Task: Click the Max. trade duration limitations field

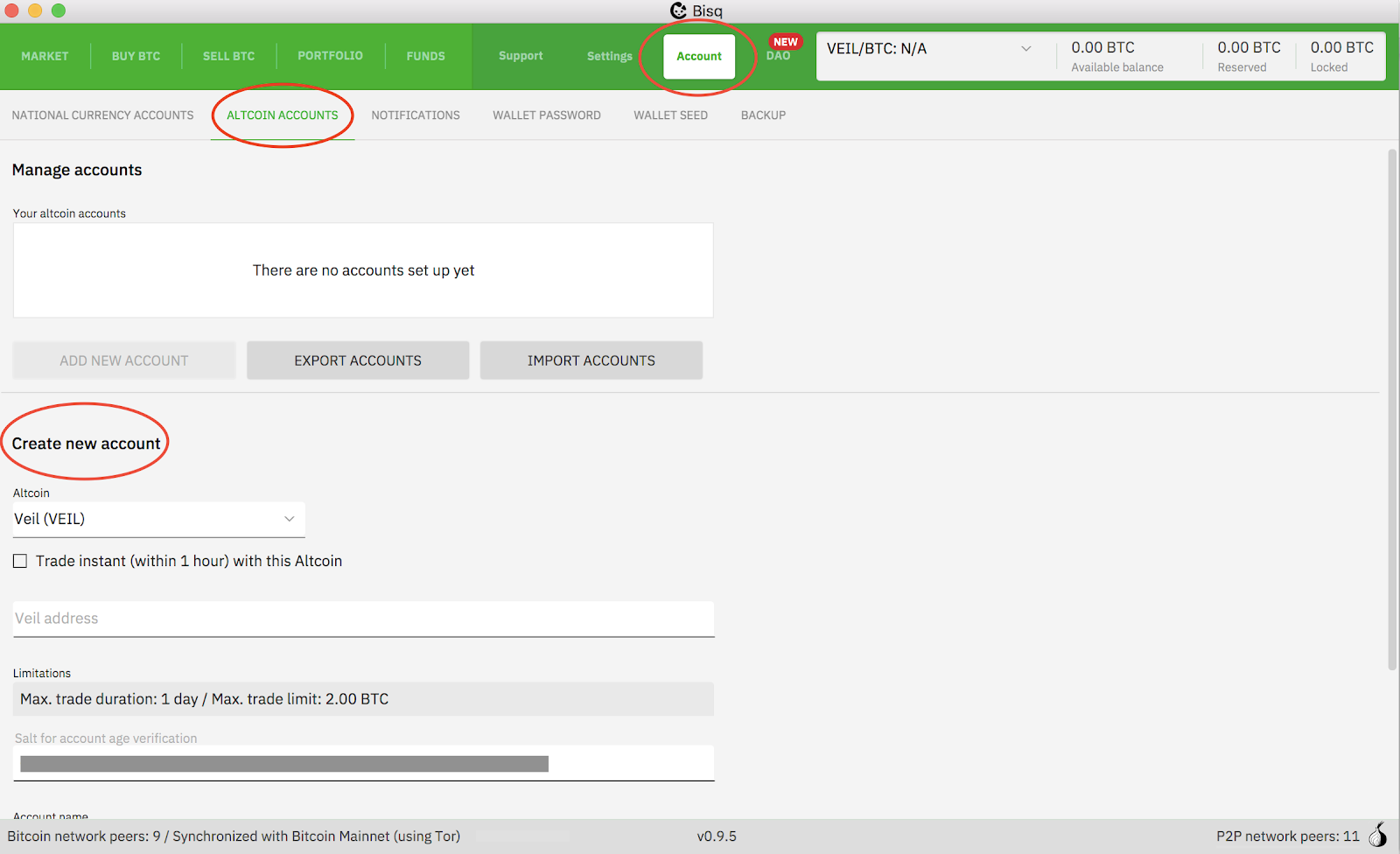Action: point(364,699)
